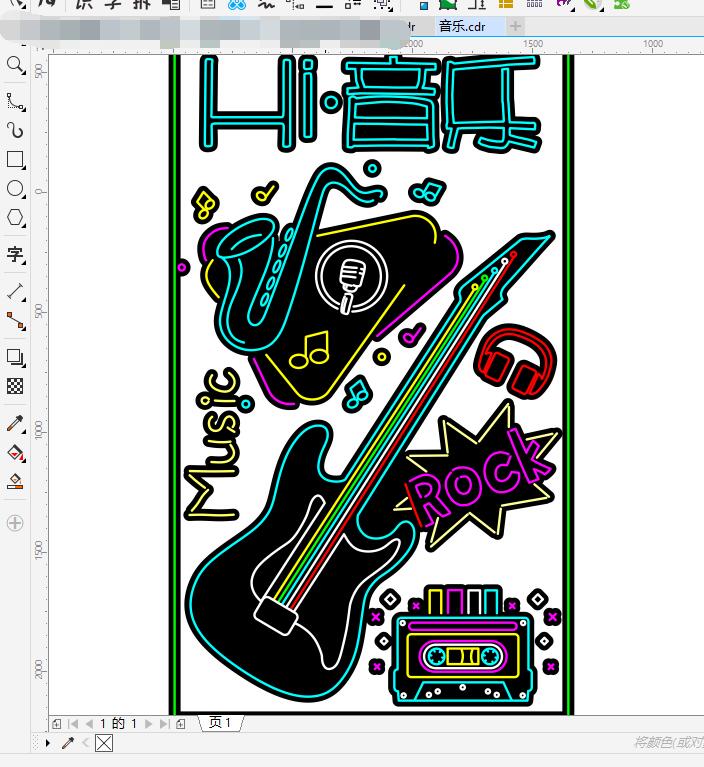
Task: Select the Interactive Fill bucket tool
Action: coord(15,453)
